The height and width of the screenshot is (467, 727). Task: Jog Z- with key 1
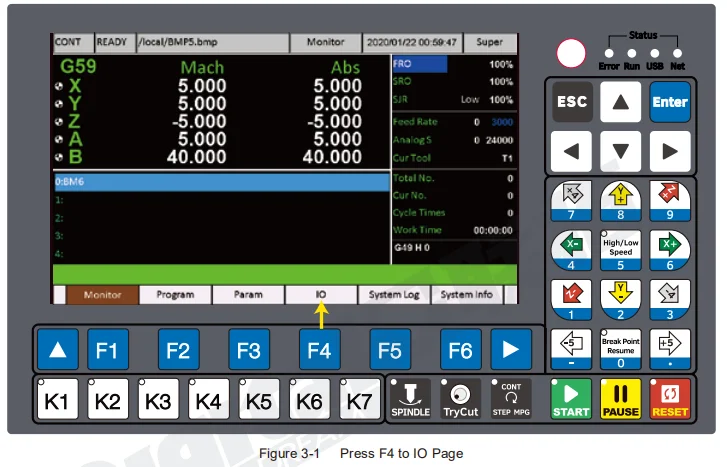[571, 300]
